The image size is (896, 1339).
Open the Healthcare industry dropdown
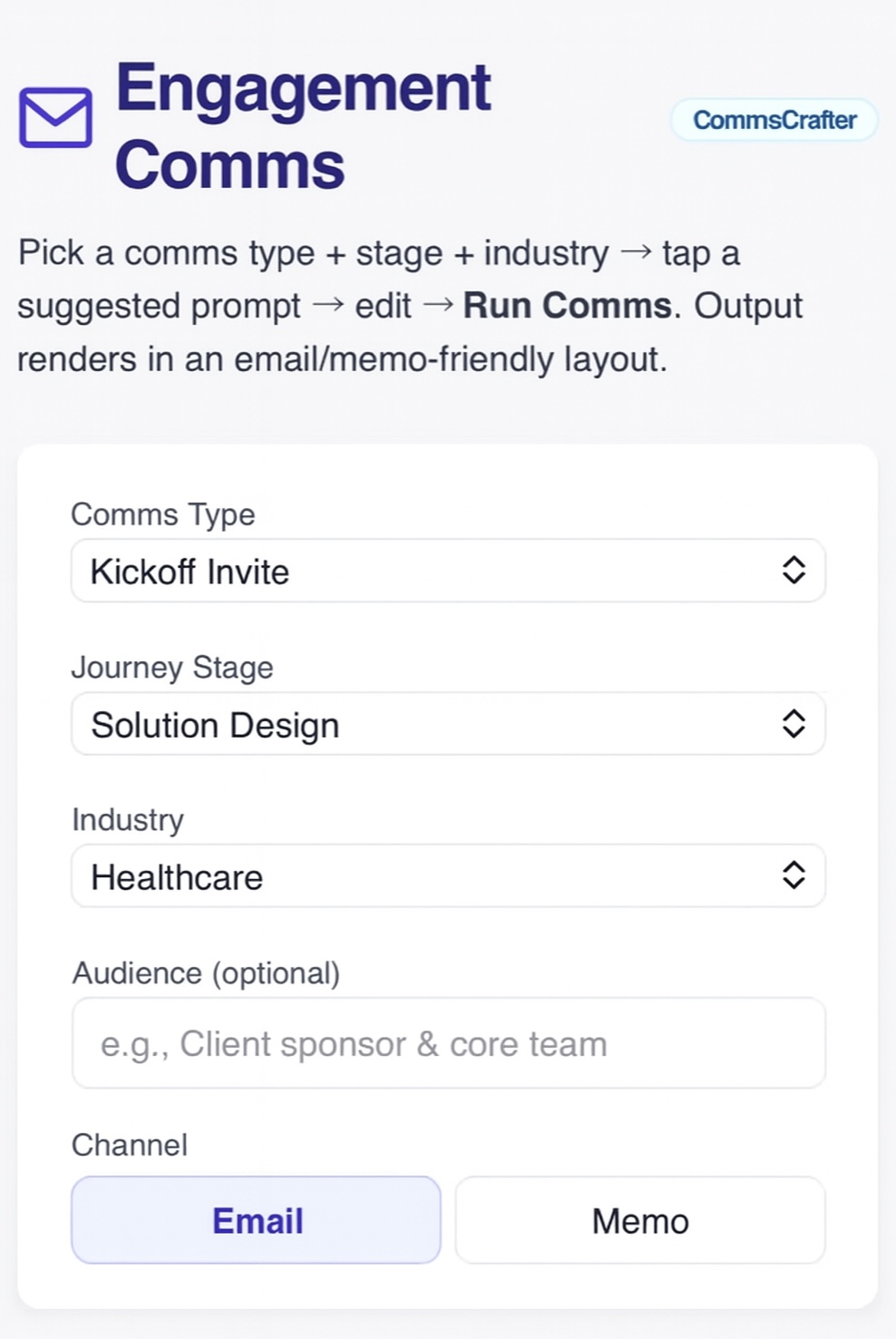click(448, 876)
